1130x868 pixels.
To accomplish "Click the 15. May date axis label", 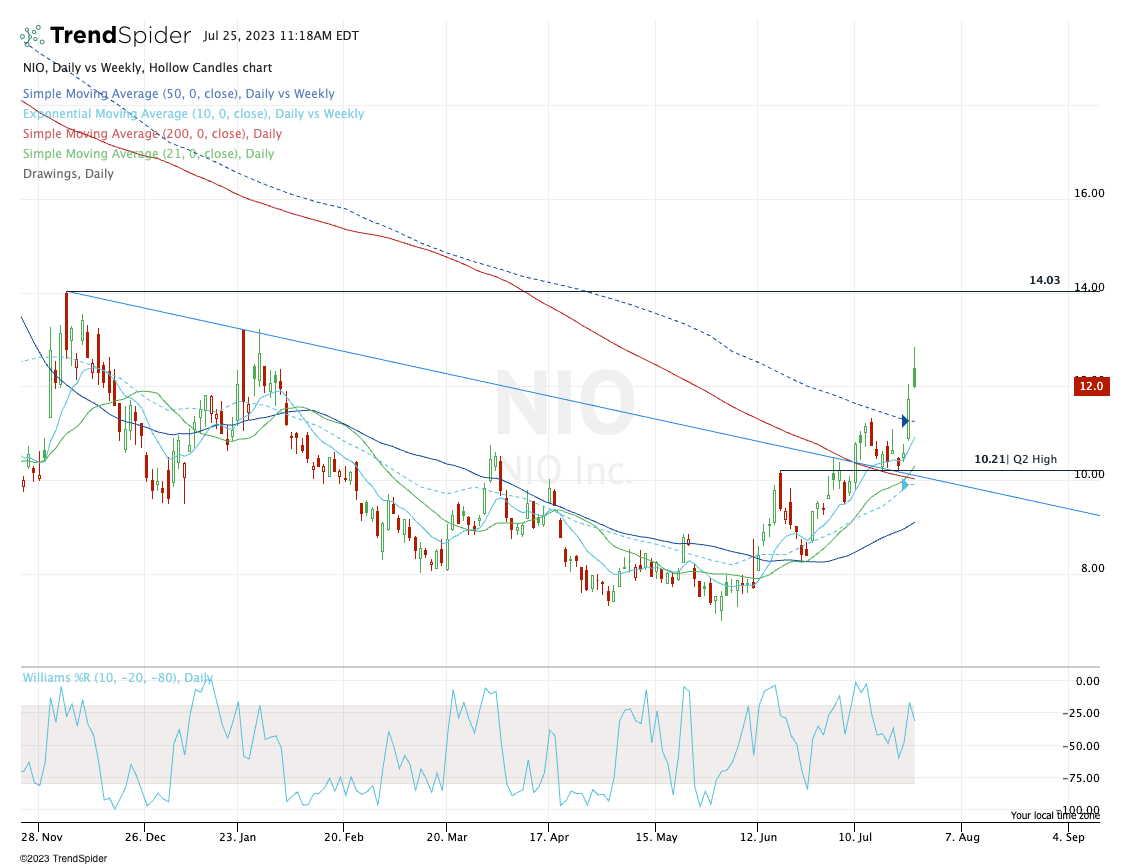I will tap(656, 837).
